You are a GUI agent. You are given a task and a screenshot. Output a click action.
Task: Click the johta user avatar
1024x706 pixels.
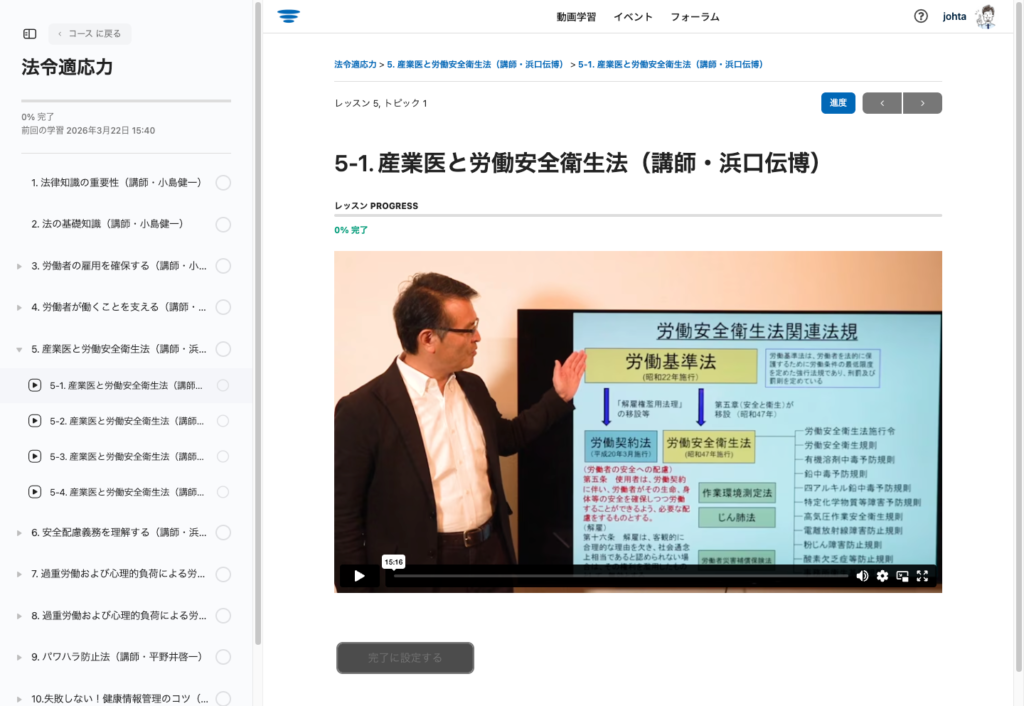(x=985, y=16)
